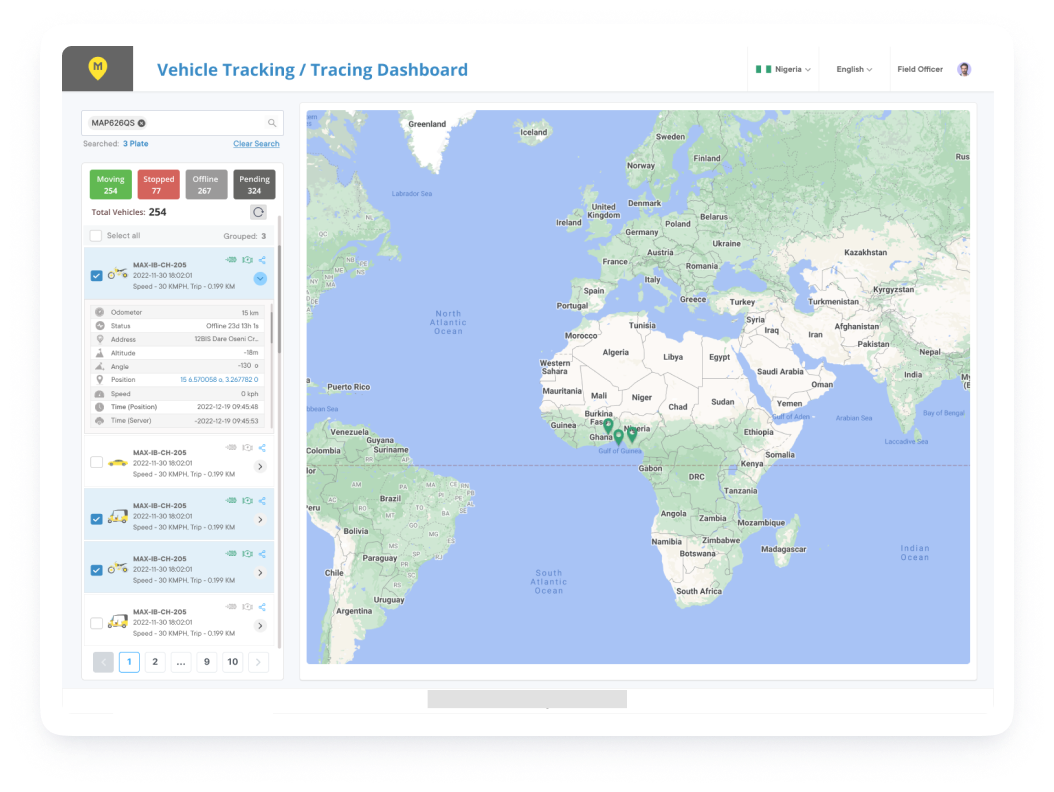The image size is (1054, 792).
Task: Collapse the expanded vehicle details with blue chevron
Action: (x=260, y=277)
